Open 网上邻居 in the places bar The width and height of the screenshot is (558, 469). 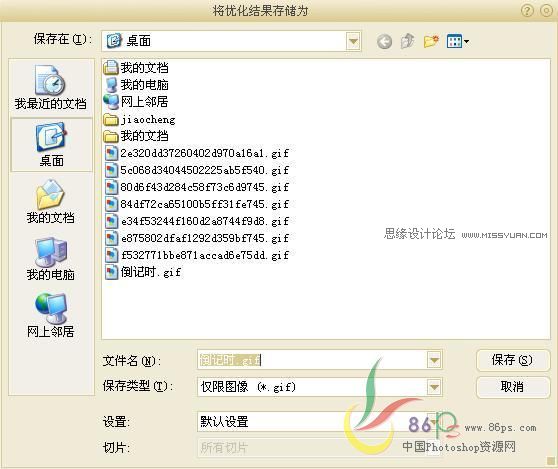coord(51,316)
